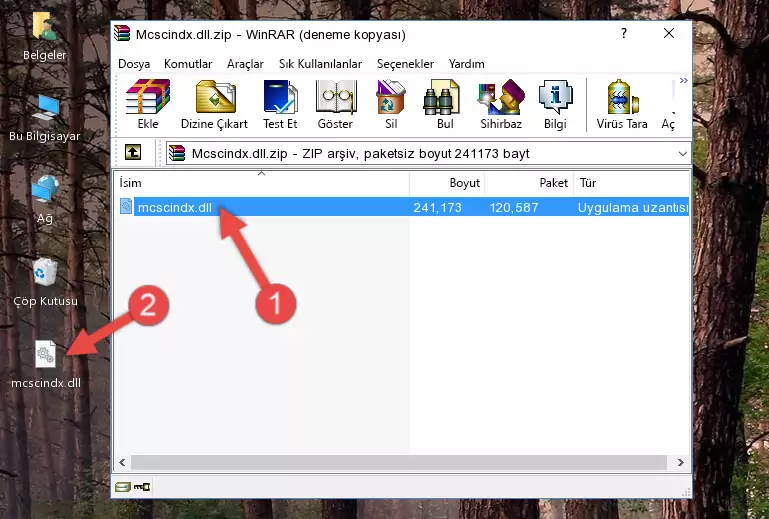
Task: Click the key password icon in status bar
Action: click(142, 487)
